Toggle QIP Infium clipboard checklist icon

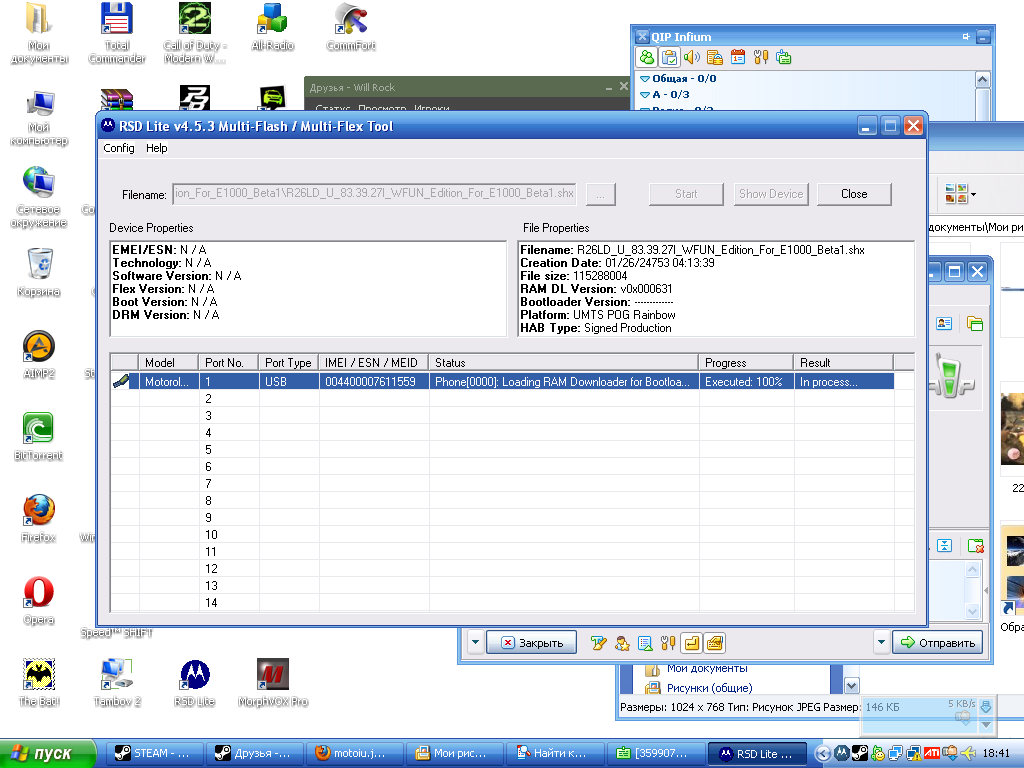coord(669,57)
